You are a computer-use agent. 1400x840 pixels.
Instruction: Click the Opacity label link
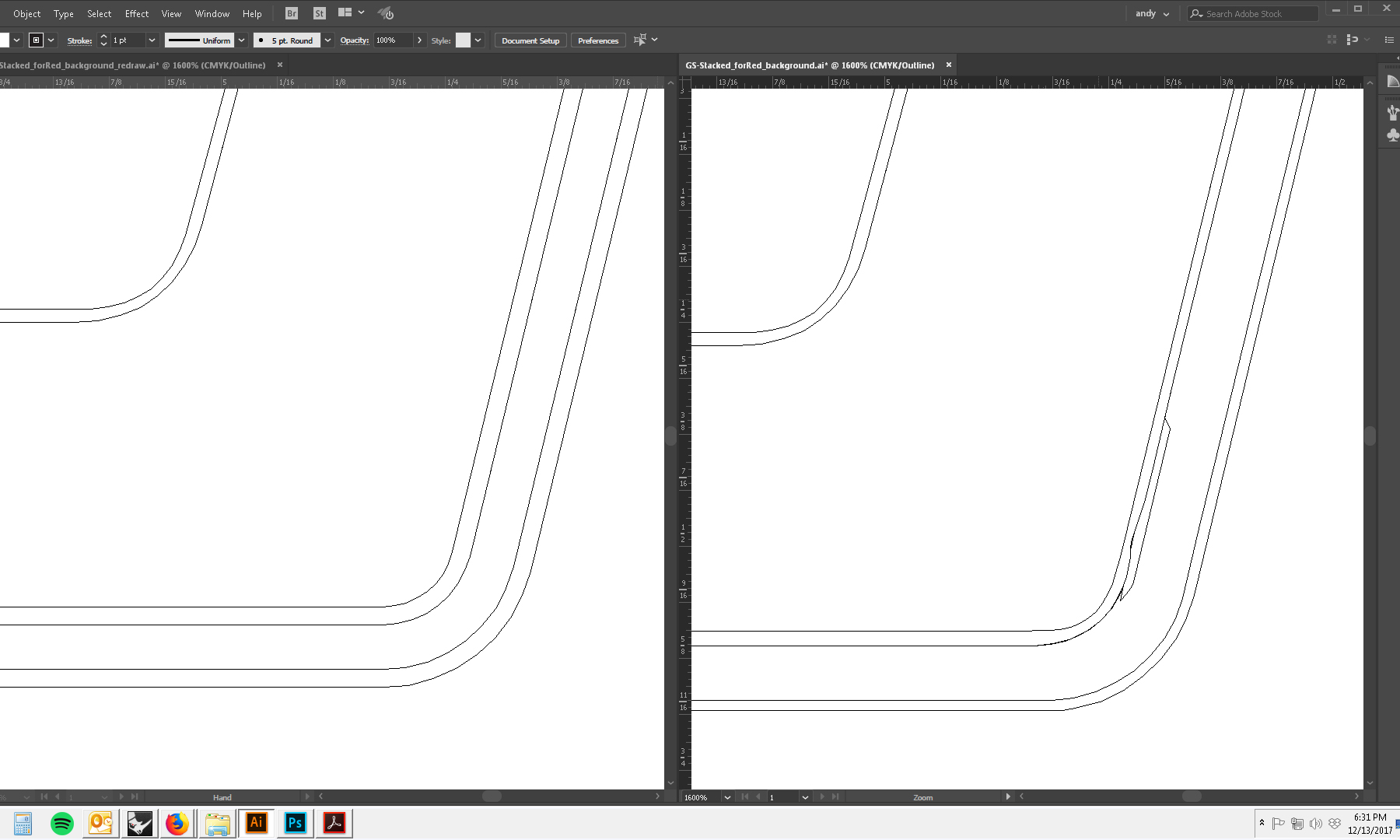354,40
